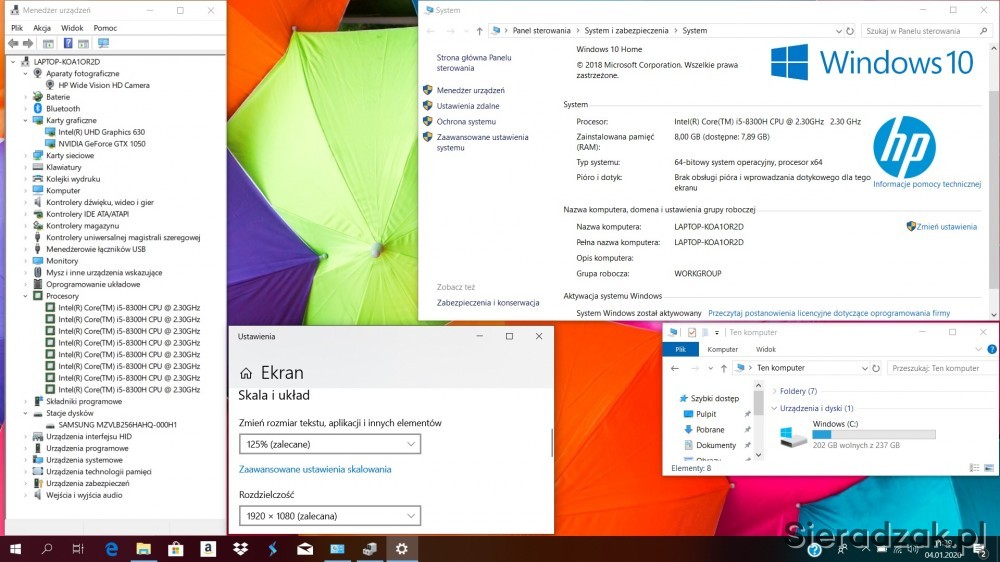
Task: Click help question icon in Ten komputer ribbon
Action: coord(992,350)
